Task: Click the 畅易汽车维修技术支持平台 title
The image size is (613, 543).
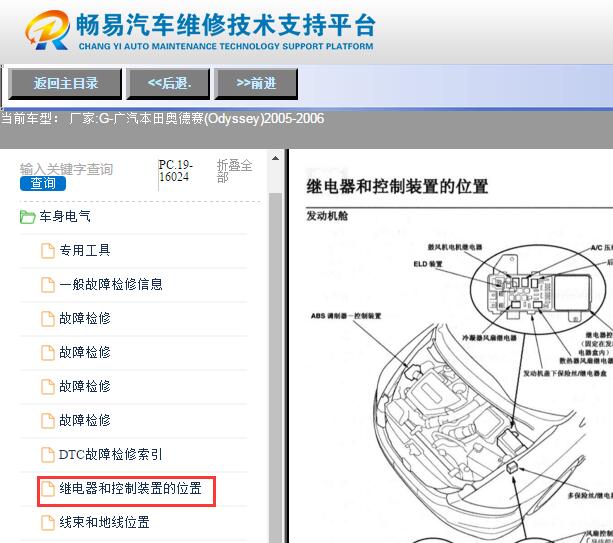Action: point(226,25)
